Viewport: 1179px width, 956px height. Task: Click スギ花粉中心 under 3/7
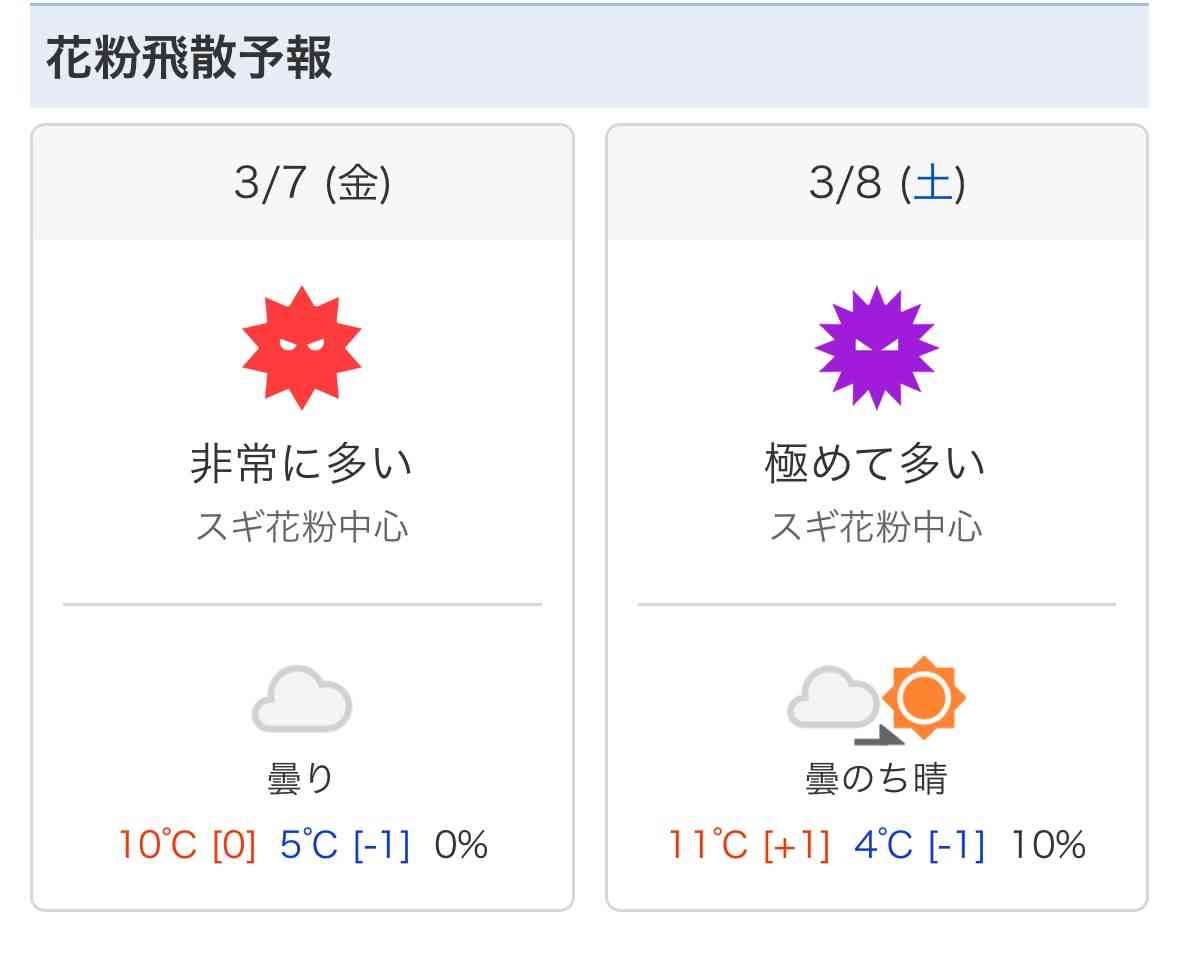click(x=302, y=526)
